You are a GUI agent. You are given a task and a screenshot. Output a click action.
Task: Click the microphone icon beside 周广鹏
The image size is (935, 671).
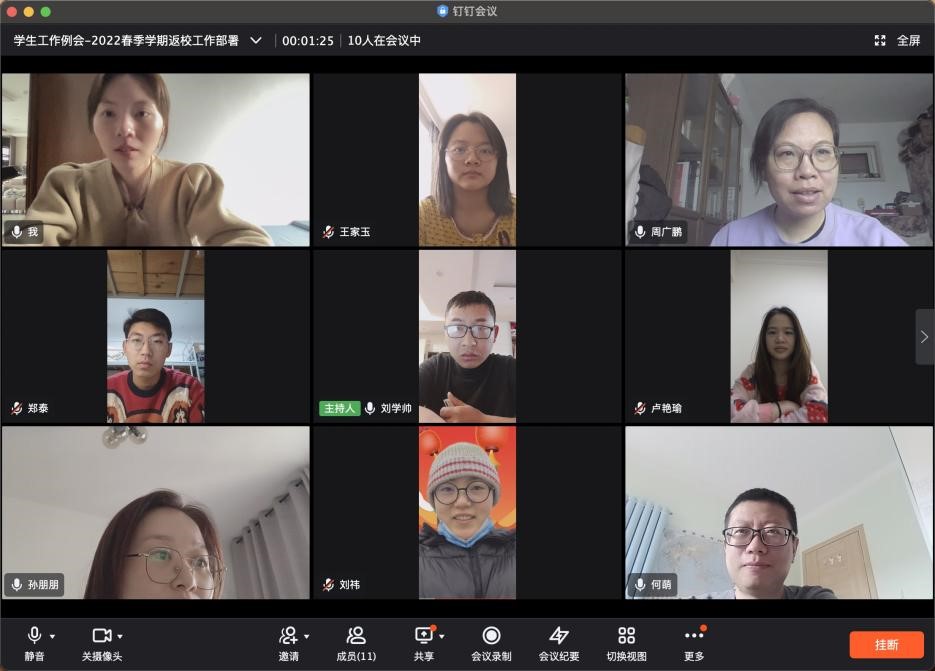[640, 232]
